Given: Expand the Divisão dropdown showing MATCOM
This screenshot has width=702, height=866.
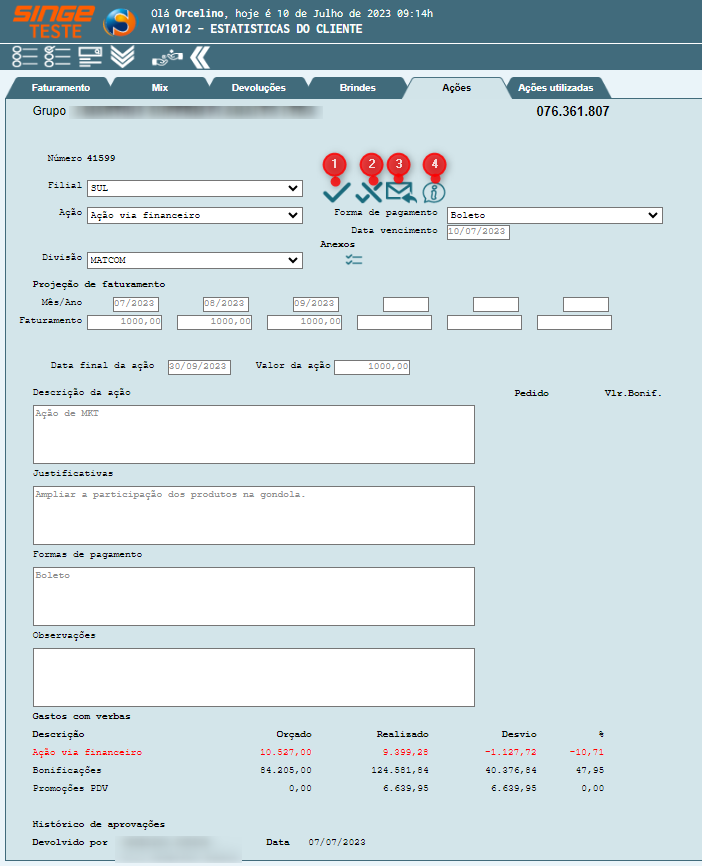Looking at the screenshot, I should click(194, 260).
